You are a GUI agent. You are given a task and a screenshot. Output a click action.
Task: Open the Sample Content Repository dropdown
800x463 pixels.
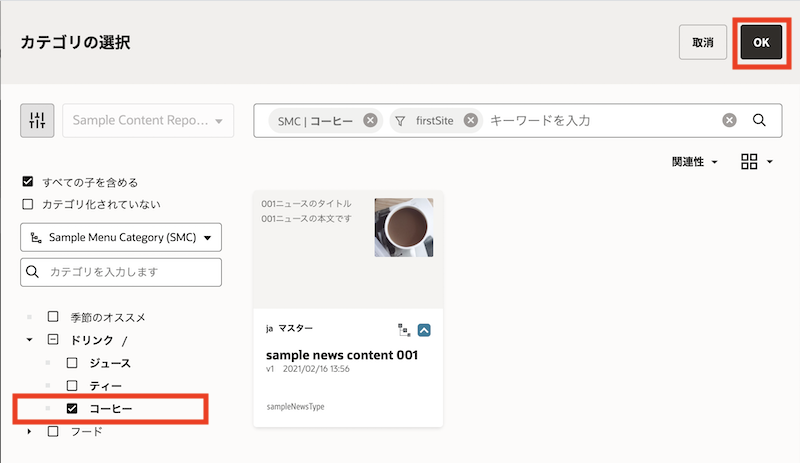coord(148,120)
